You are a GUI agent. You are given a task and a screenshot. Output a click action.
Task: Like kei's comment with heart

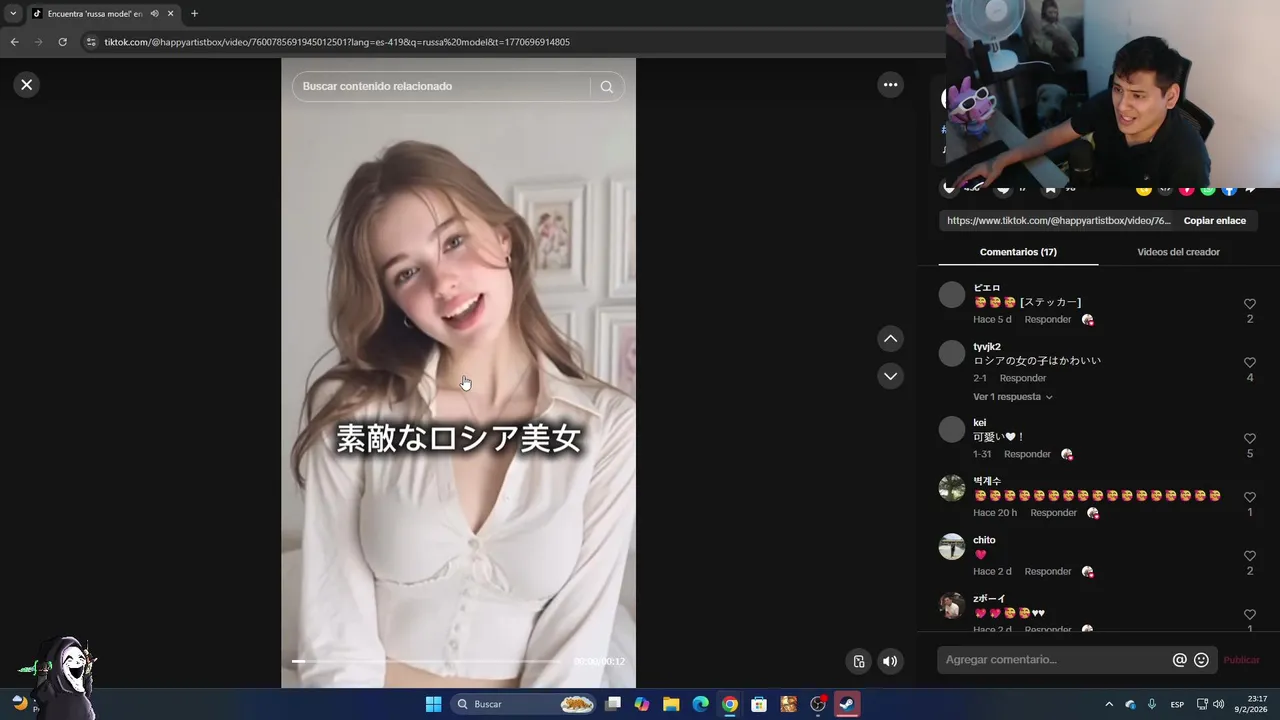1250,439
